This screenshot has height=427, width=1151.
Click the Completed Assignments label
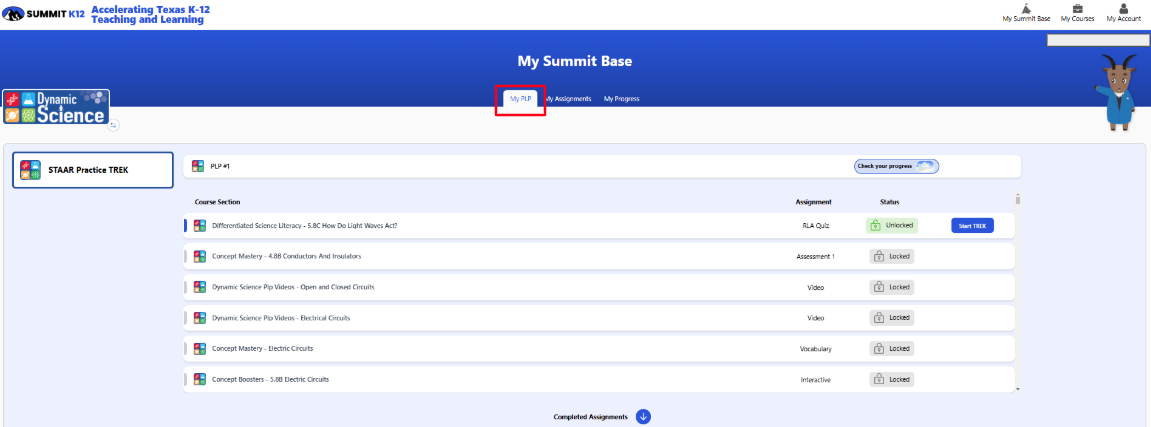click(x=590, y=417)
